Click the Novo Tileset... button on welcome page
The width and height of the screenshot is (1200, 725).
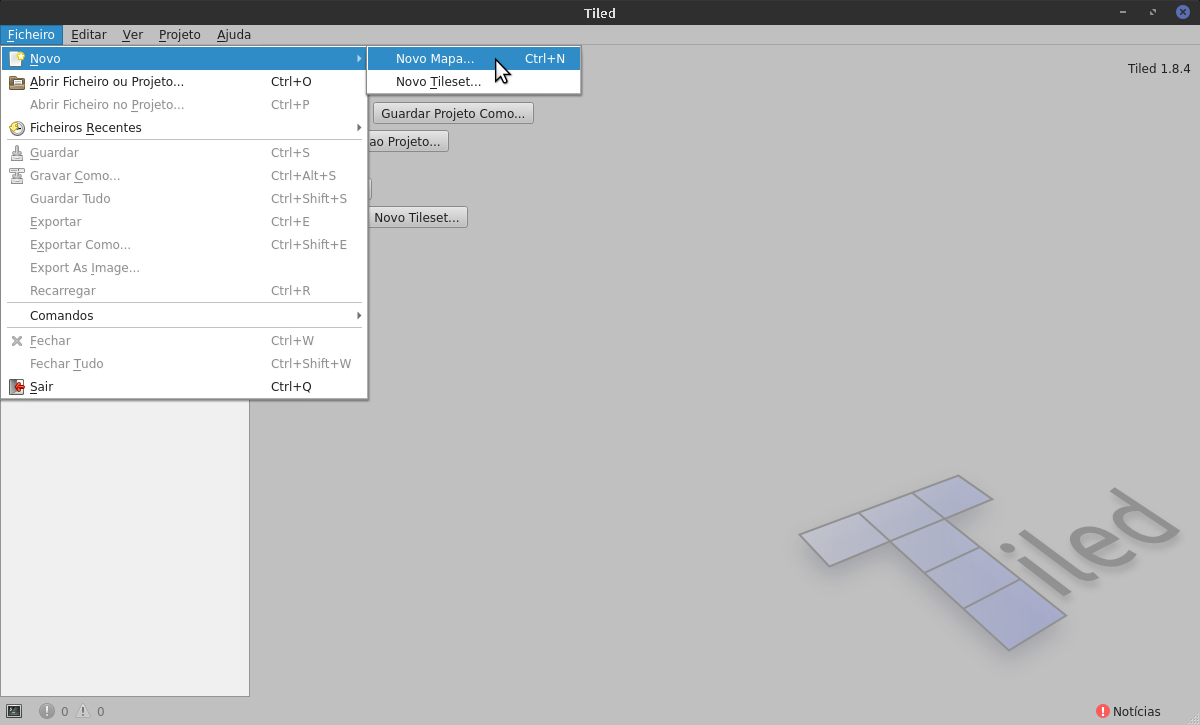point(417,217)
